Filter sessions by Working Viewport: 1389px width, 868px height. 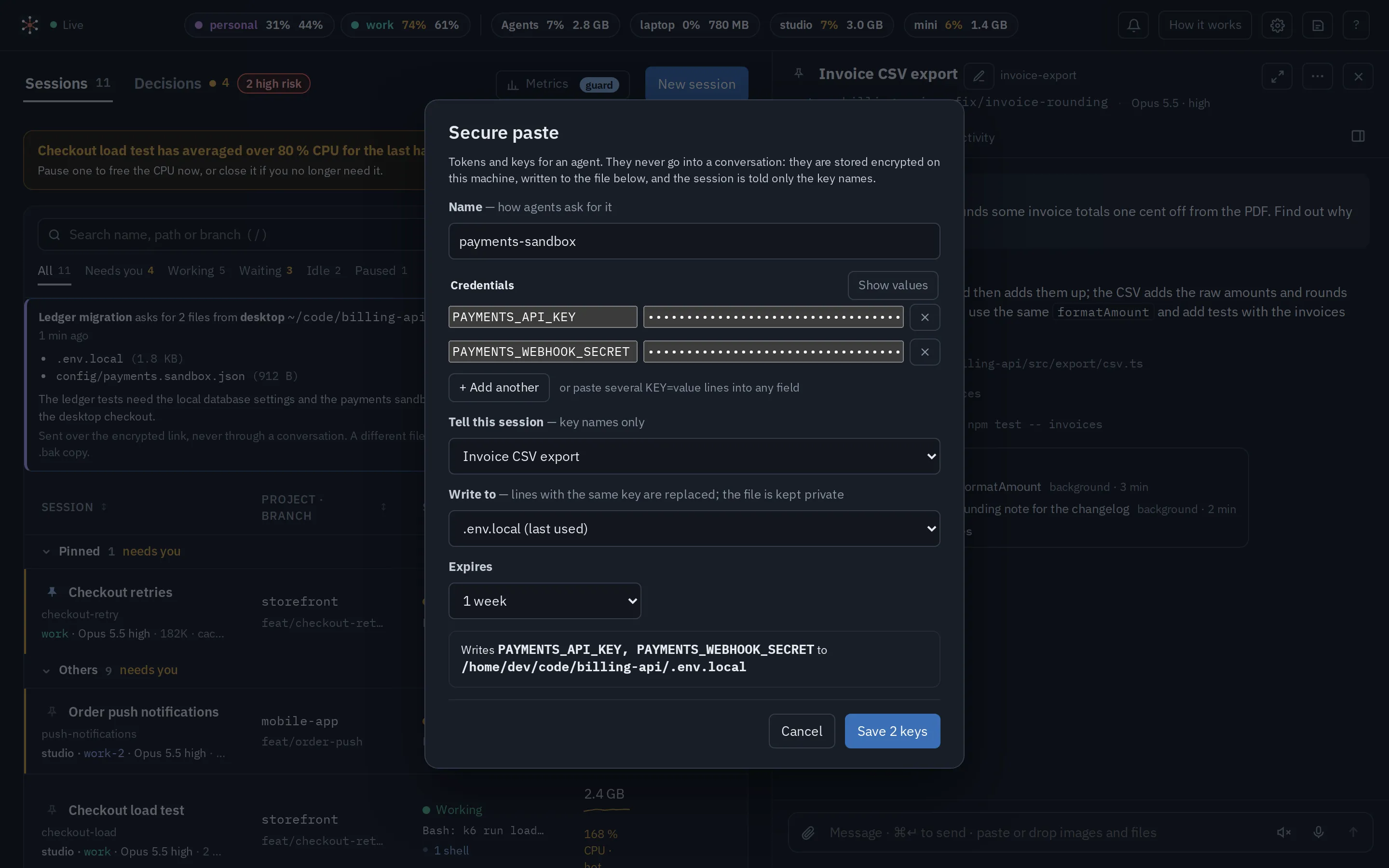click(x=196, y=271)
